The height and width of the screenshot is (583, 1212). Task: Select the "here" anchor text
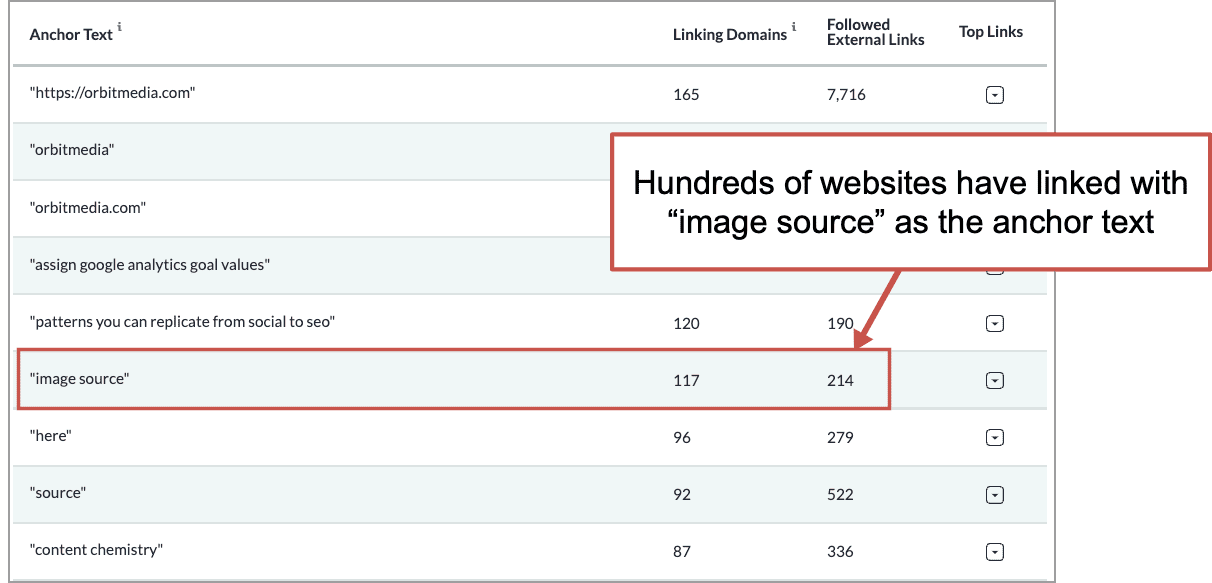click(51, 436)
